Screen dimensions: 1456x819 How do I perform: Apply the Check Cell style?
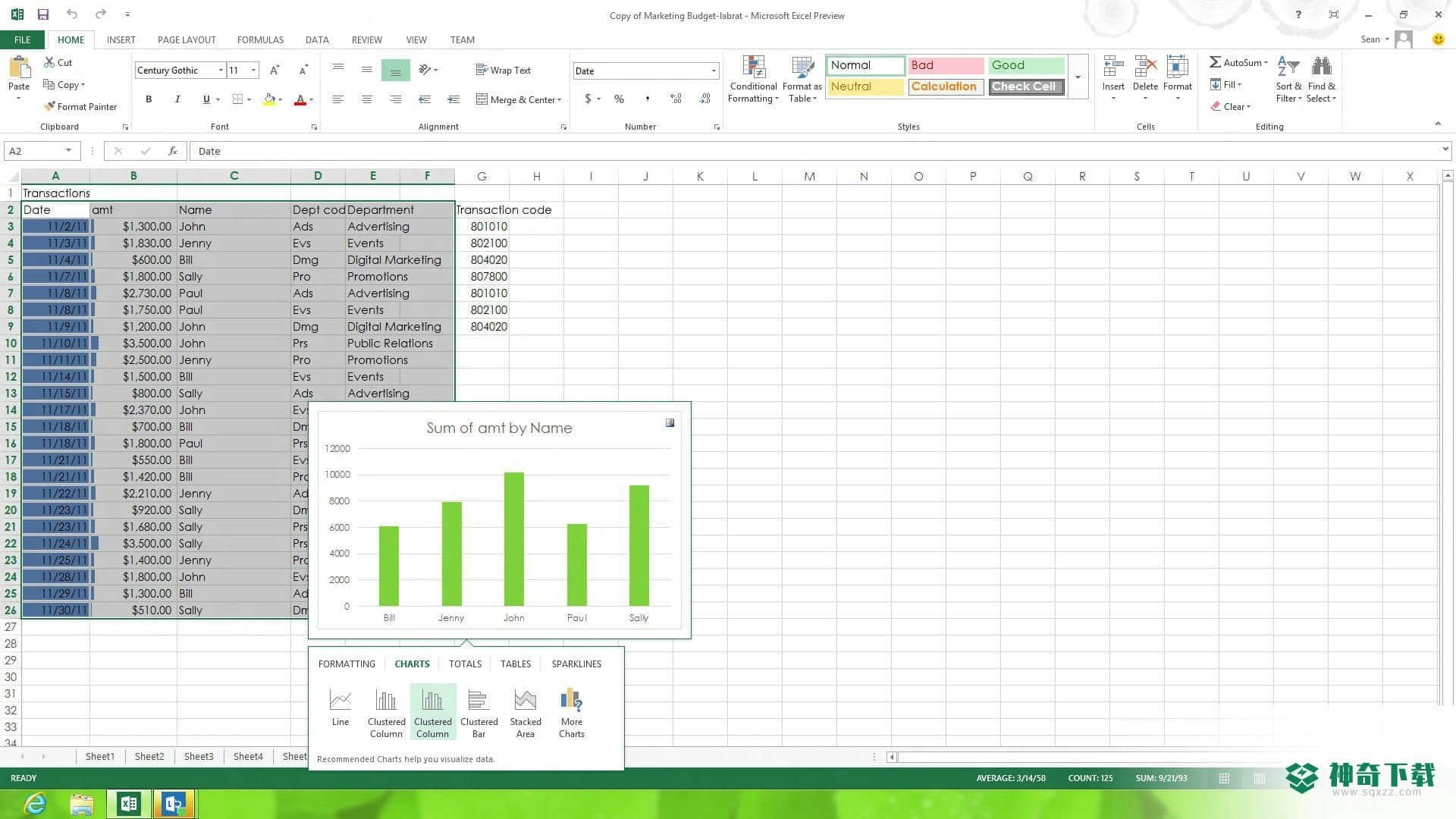coord(1027,86)
